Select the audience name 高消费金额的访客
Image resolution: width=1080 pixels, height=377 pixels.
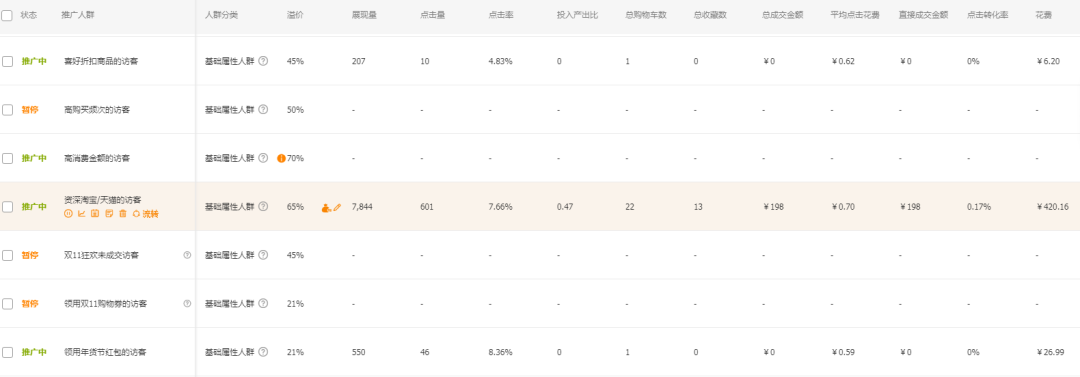tap(97, 158)
